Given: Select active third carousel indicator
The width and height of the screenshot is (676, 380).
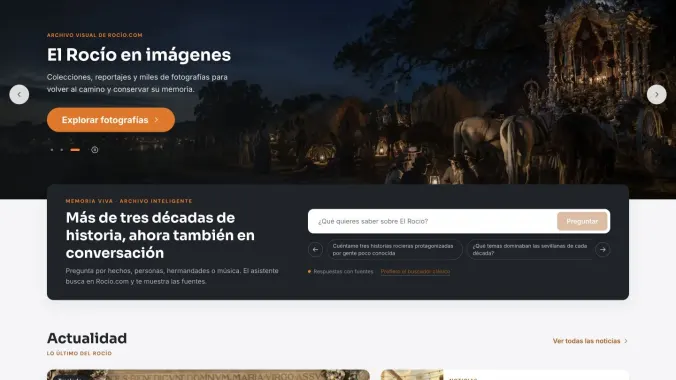Looking at the screenshot, I should click(75, 150).
